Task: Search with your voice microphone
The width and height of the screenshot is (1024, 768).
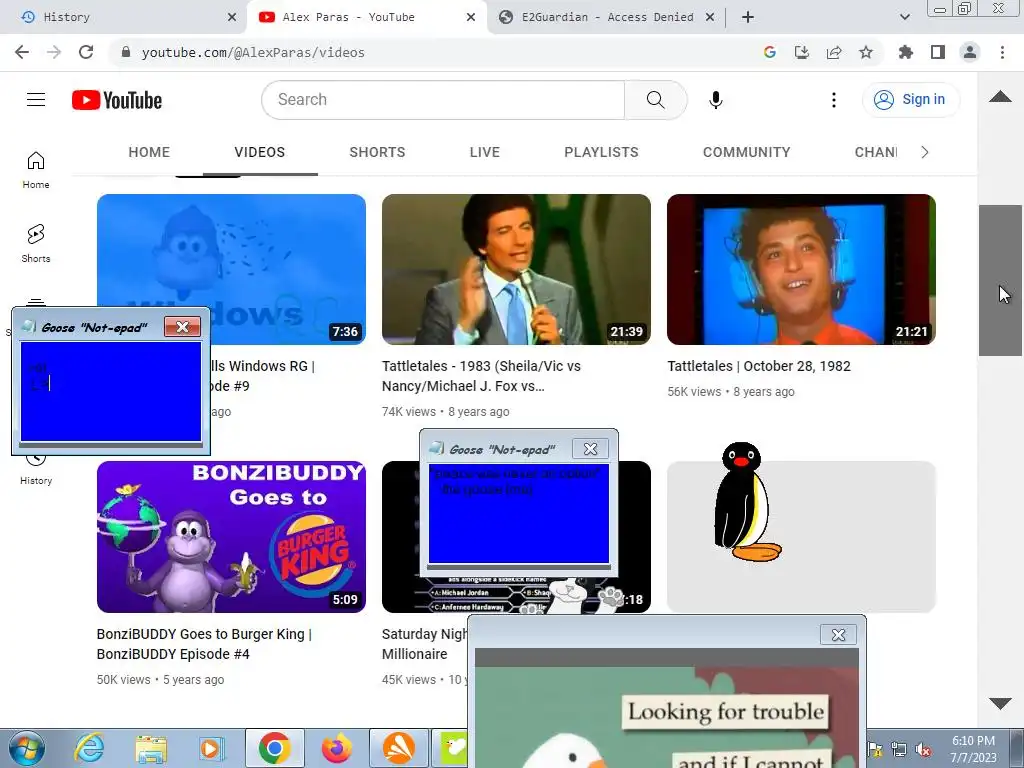Action: pyautogui.click(x=716, y=100)
